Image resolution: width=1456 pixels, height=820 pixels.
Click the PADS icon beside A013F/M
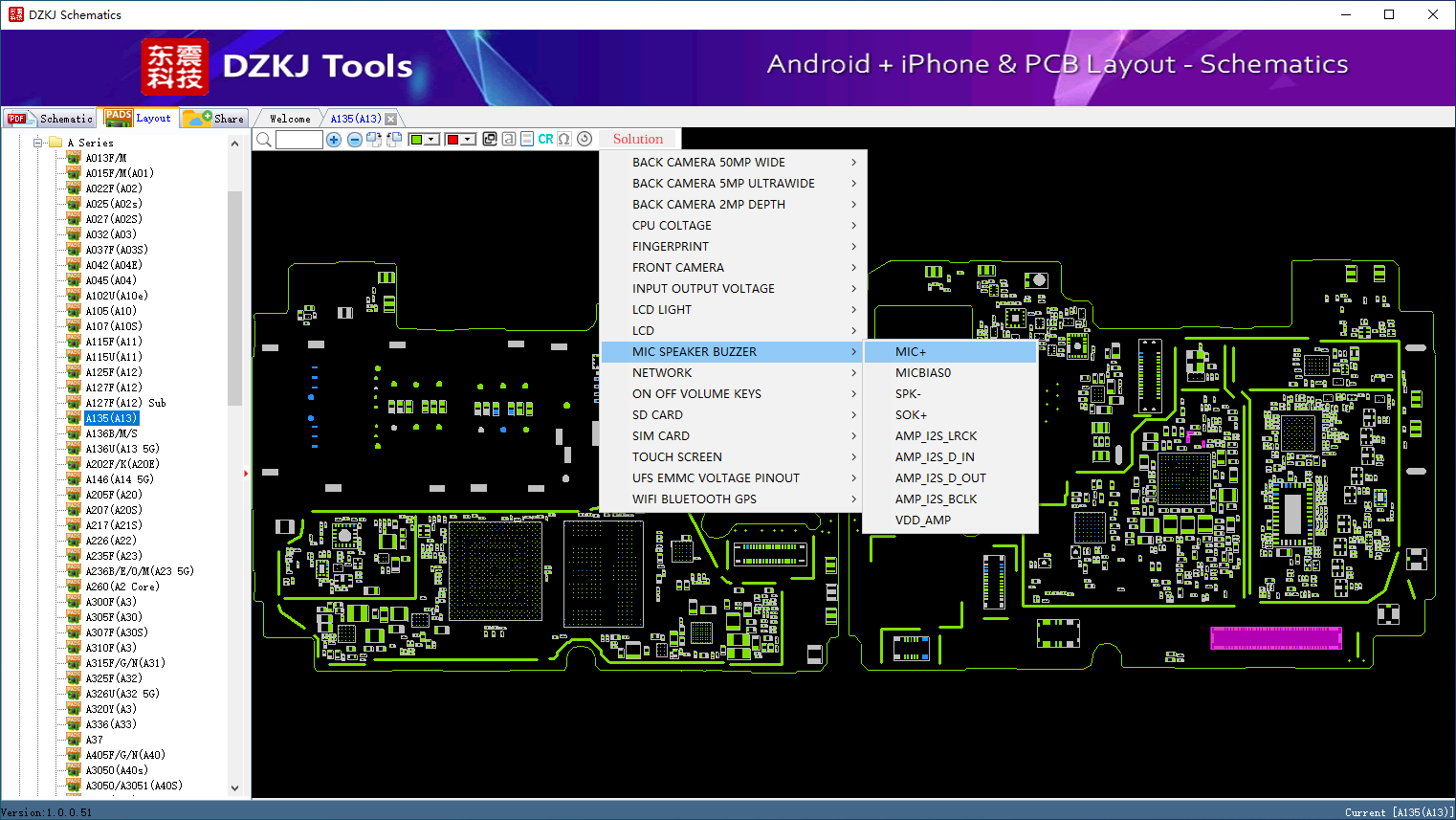74,158
